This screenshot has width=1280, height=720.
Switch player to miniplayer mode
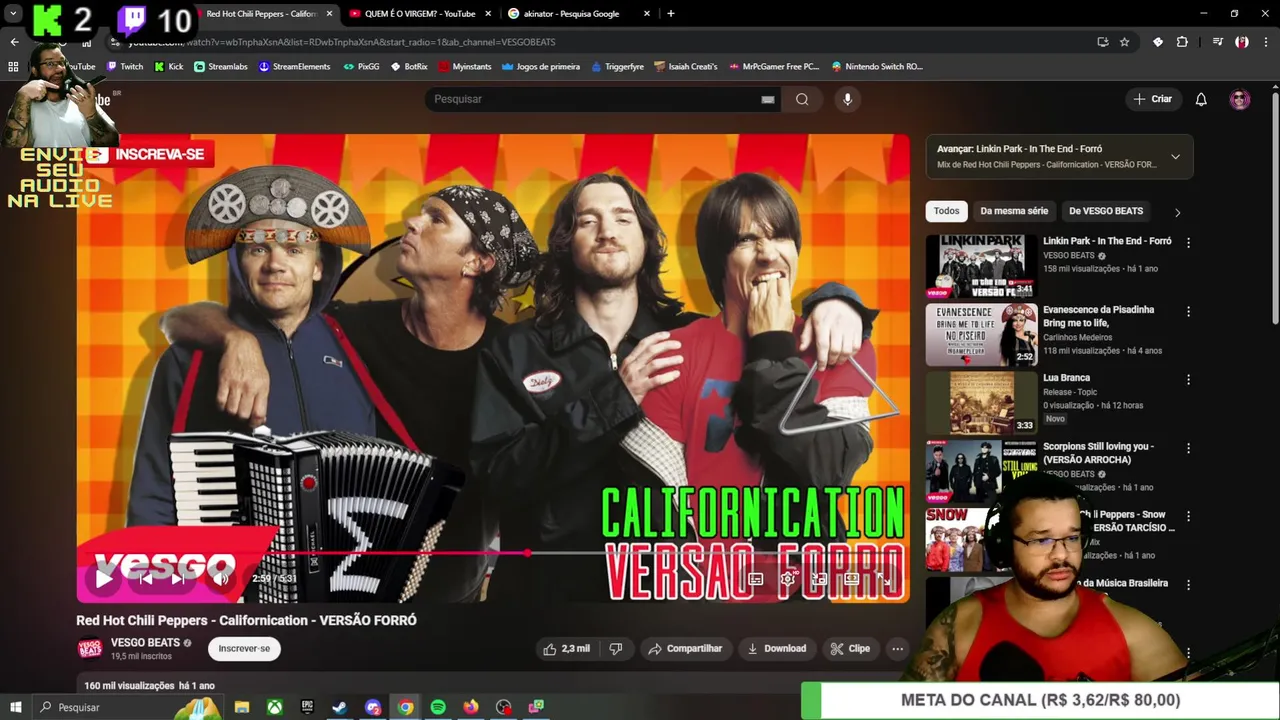coord(819,578)
